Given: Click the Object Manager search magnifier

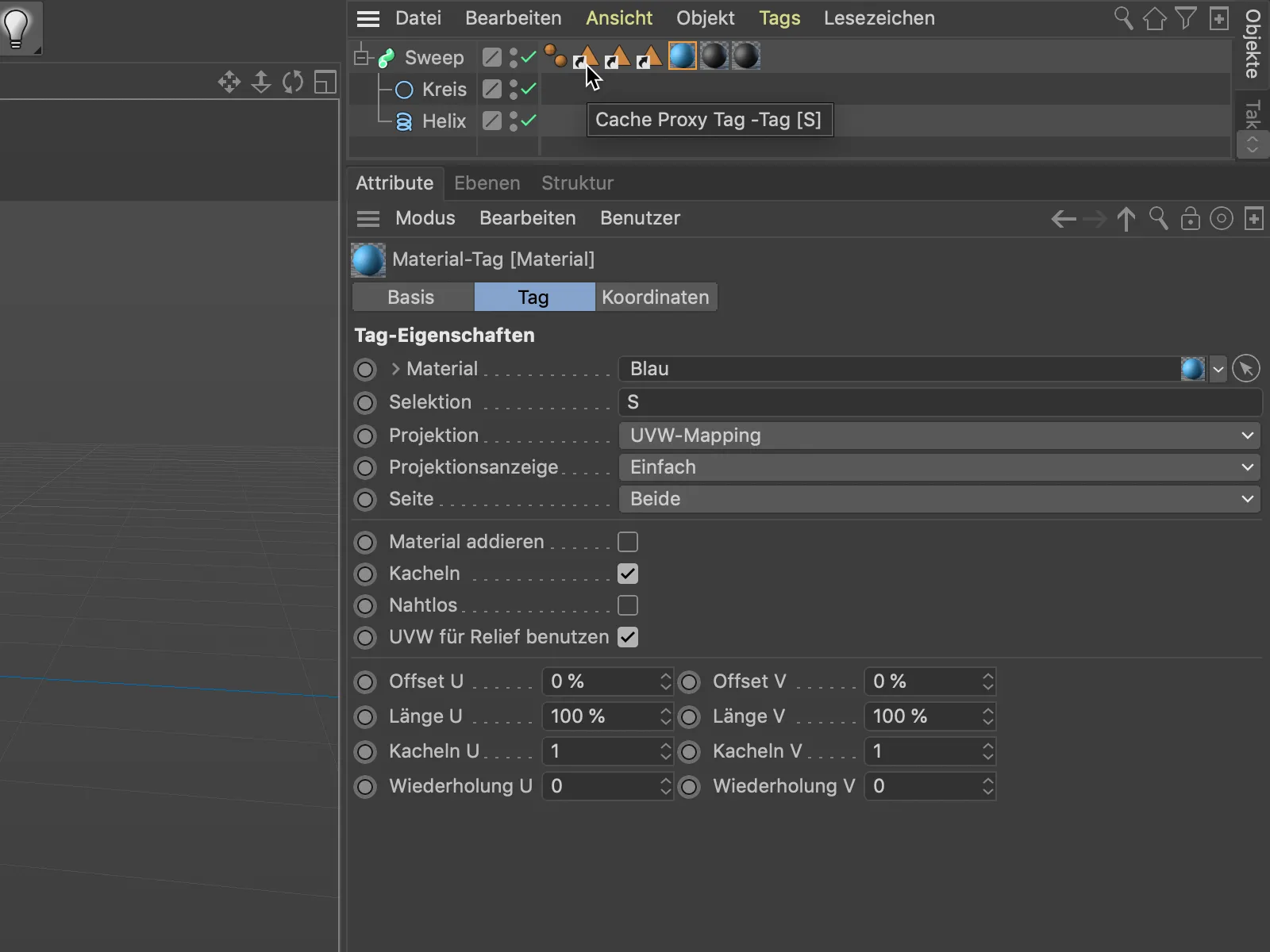Looking at the screenshot, I should click(x=1123, y=18).
